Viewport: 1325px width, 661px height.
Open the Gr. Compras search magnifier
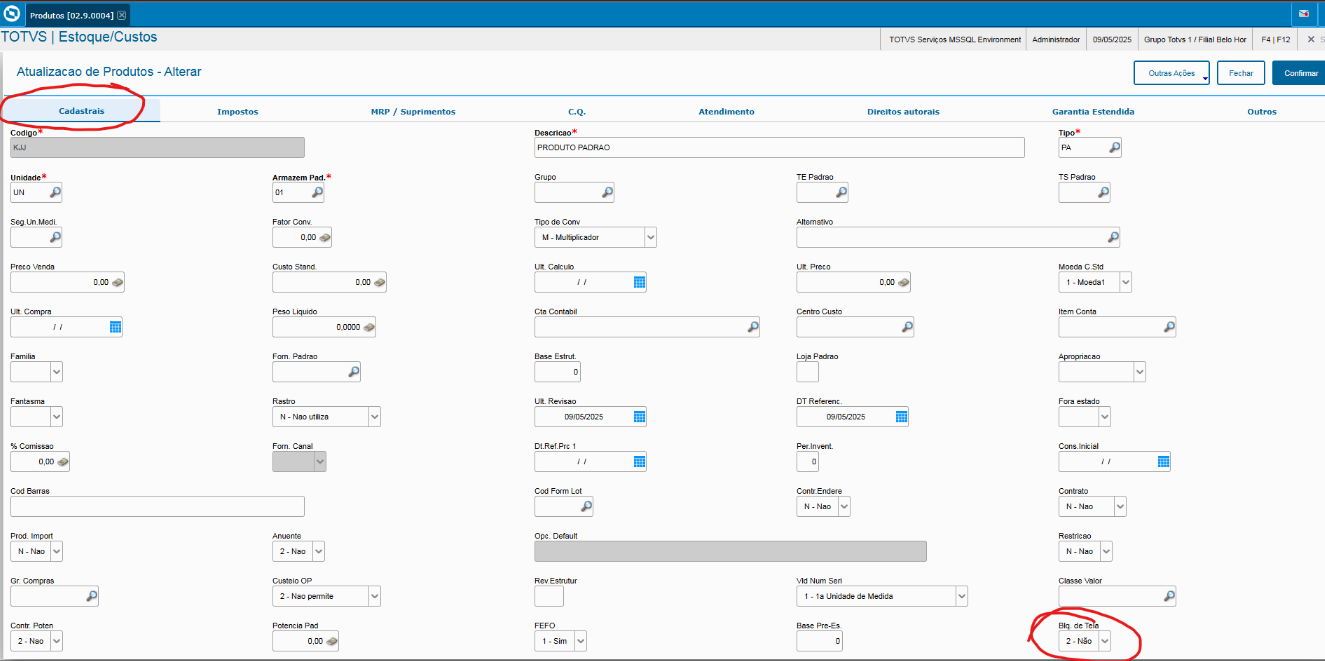[x=91, y=596]
